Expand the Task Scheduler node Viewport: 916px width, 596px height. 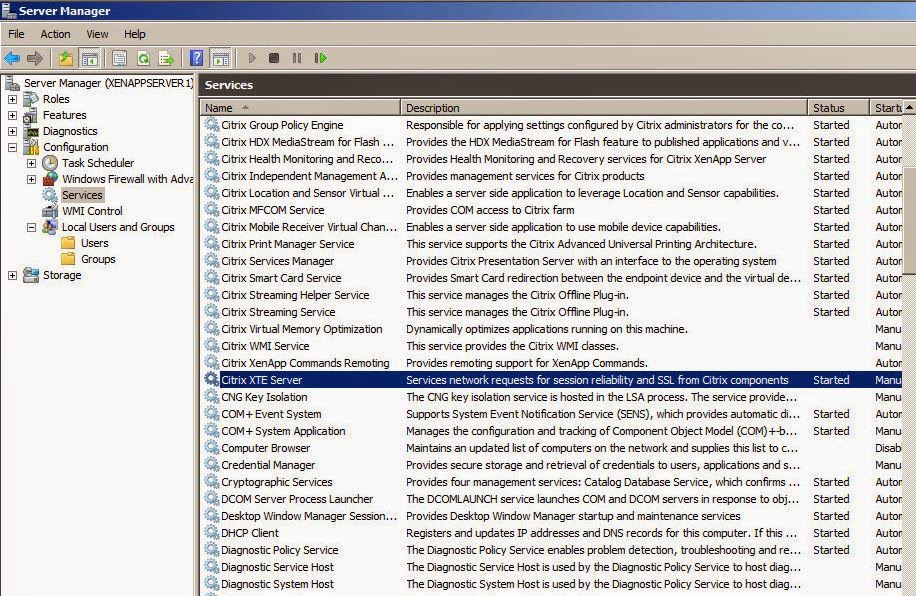(31, 163)
